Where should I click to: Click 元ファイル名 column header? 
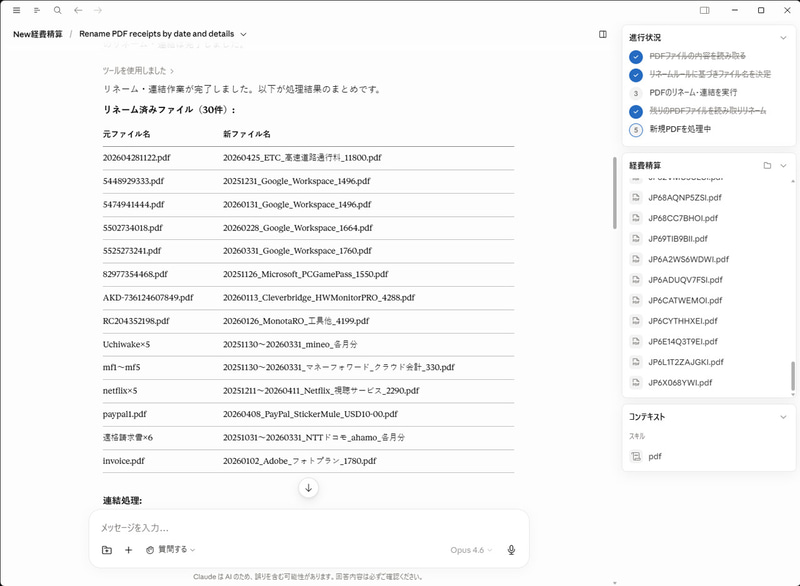click(x=126, y=134)
